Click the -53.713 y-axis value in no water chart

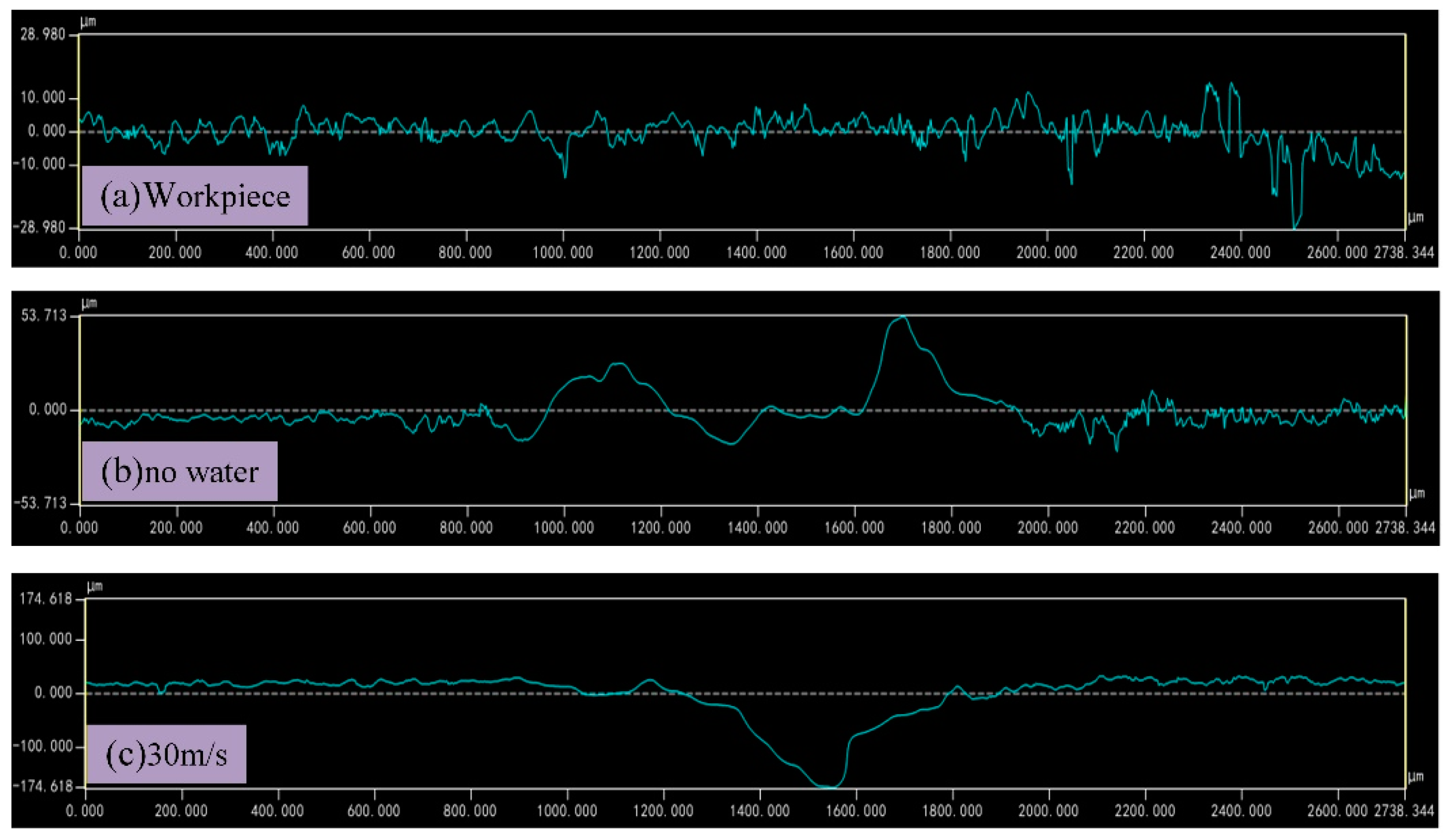40,503
